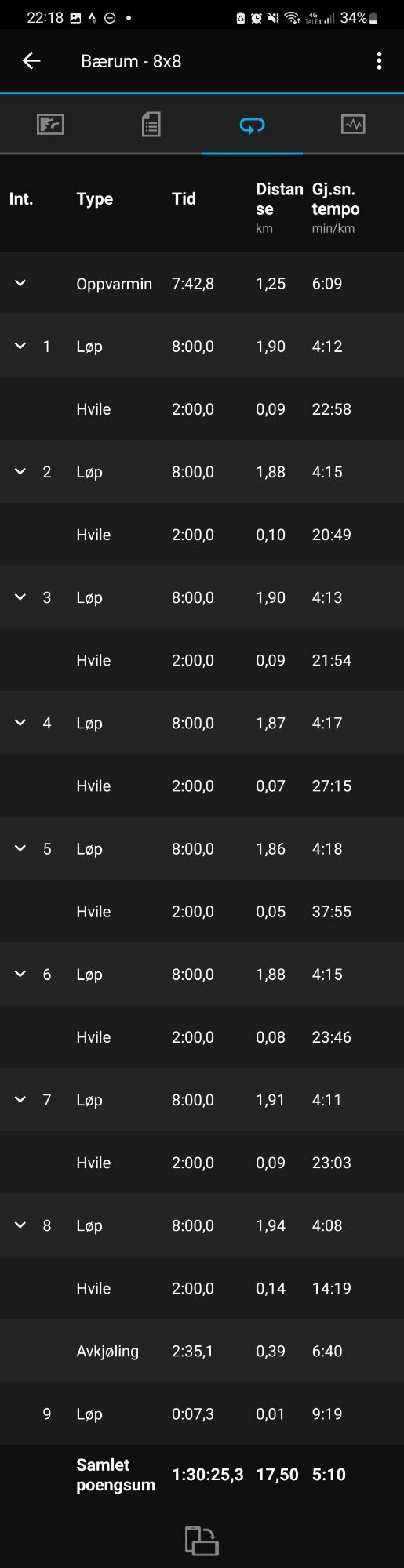Switch to the overview map tab icon
This screenshot has width=404, height=1568.
50,124
